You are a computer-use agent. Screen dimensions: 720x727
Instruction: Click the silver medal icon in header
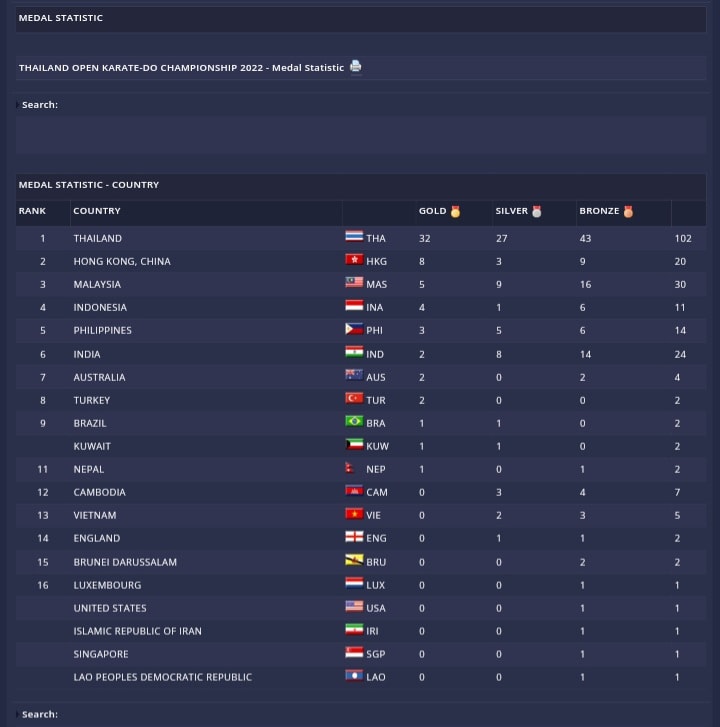point(537,211)
